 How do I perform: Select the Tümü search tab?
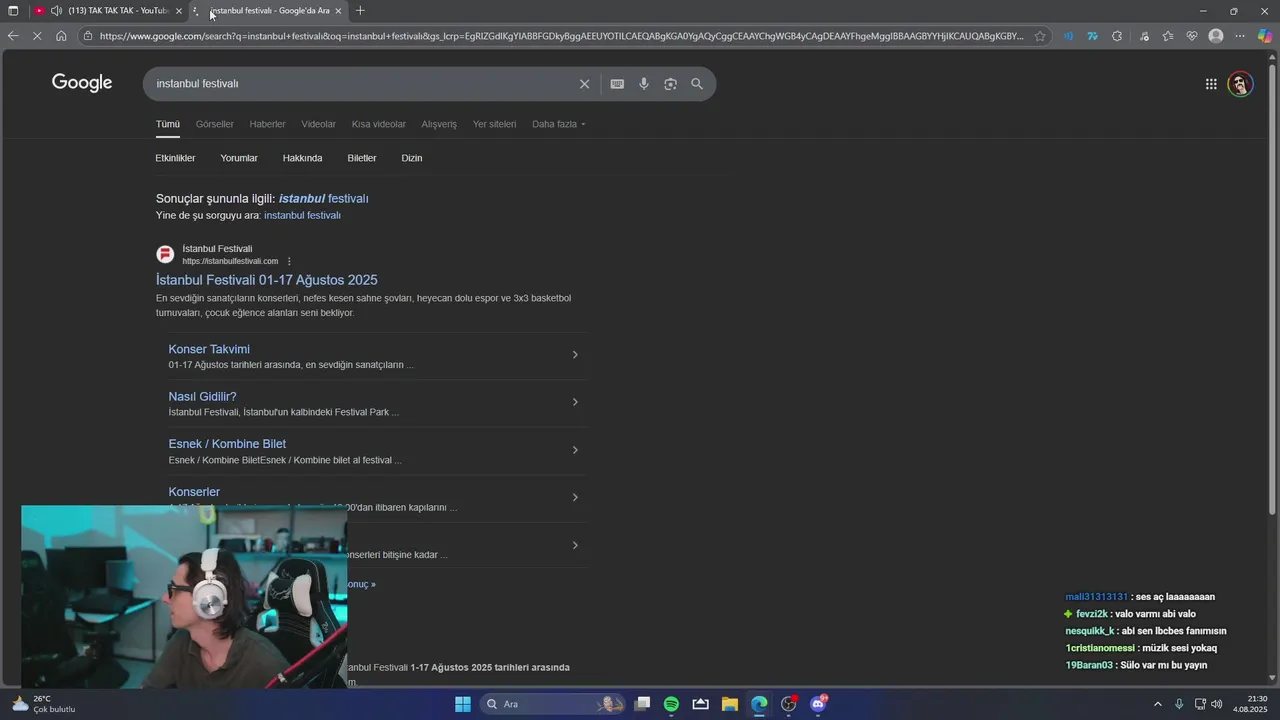pos(167,124)
